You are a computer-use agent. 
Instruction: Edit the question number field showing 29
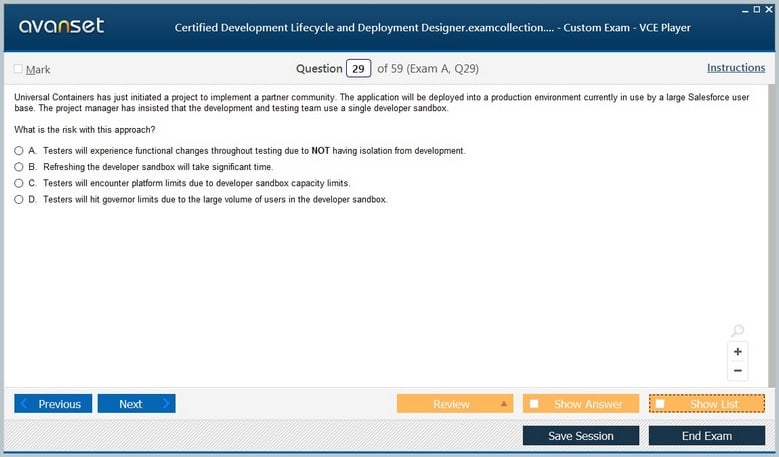coord(358,69)
